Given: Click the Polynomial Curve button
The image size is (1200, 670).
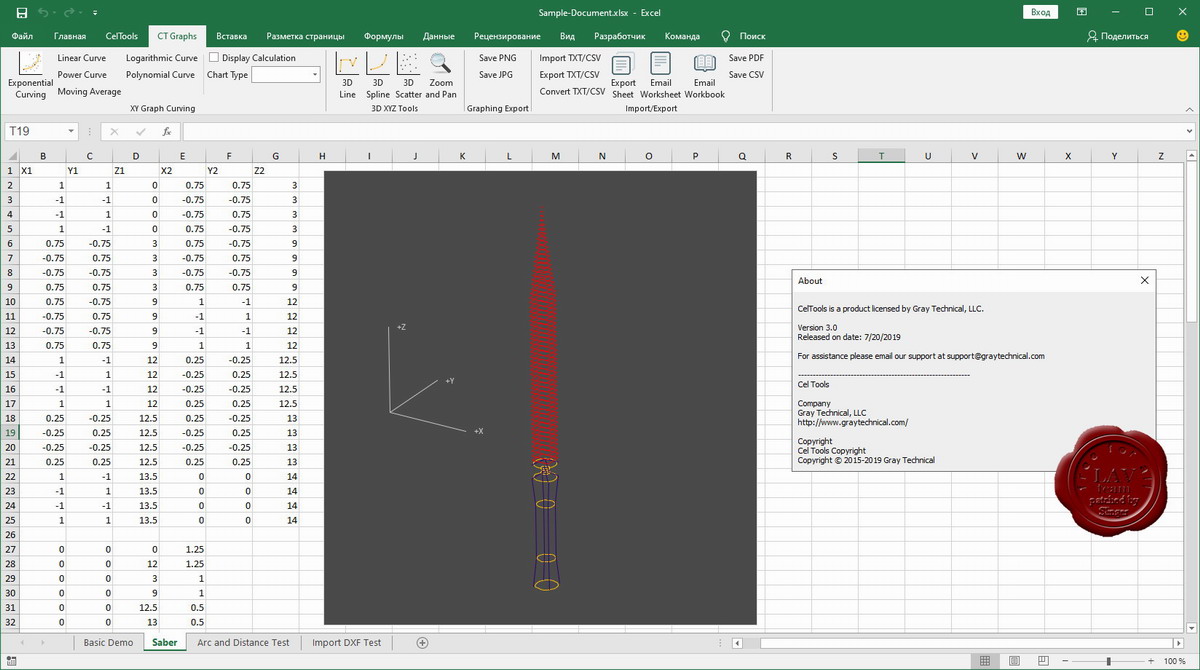Looking at the screenshot, I should click(160, 75).
